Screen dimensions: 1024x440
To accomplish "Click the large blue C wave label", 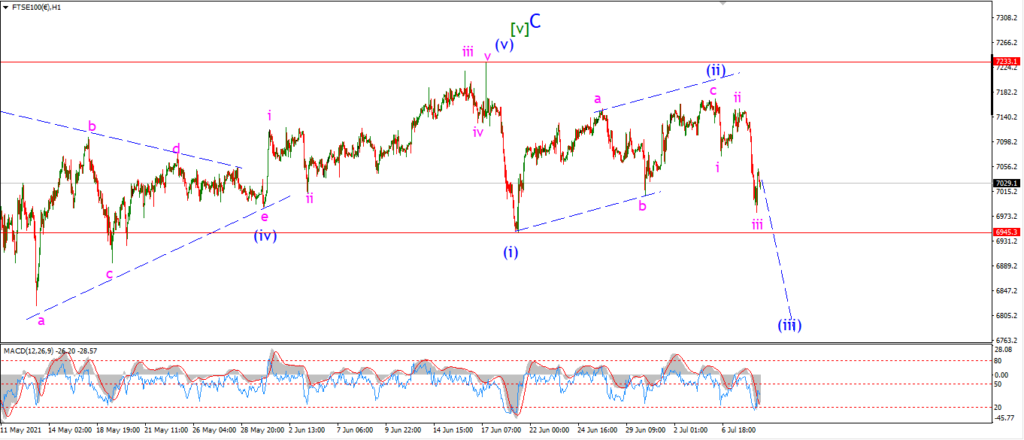I will [x=536, y=22].
